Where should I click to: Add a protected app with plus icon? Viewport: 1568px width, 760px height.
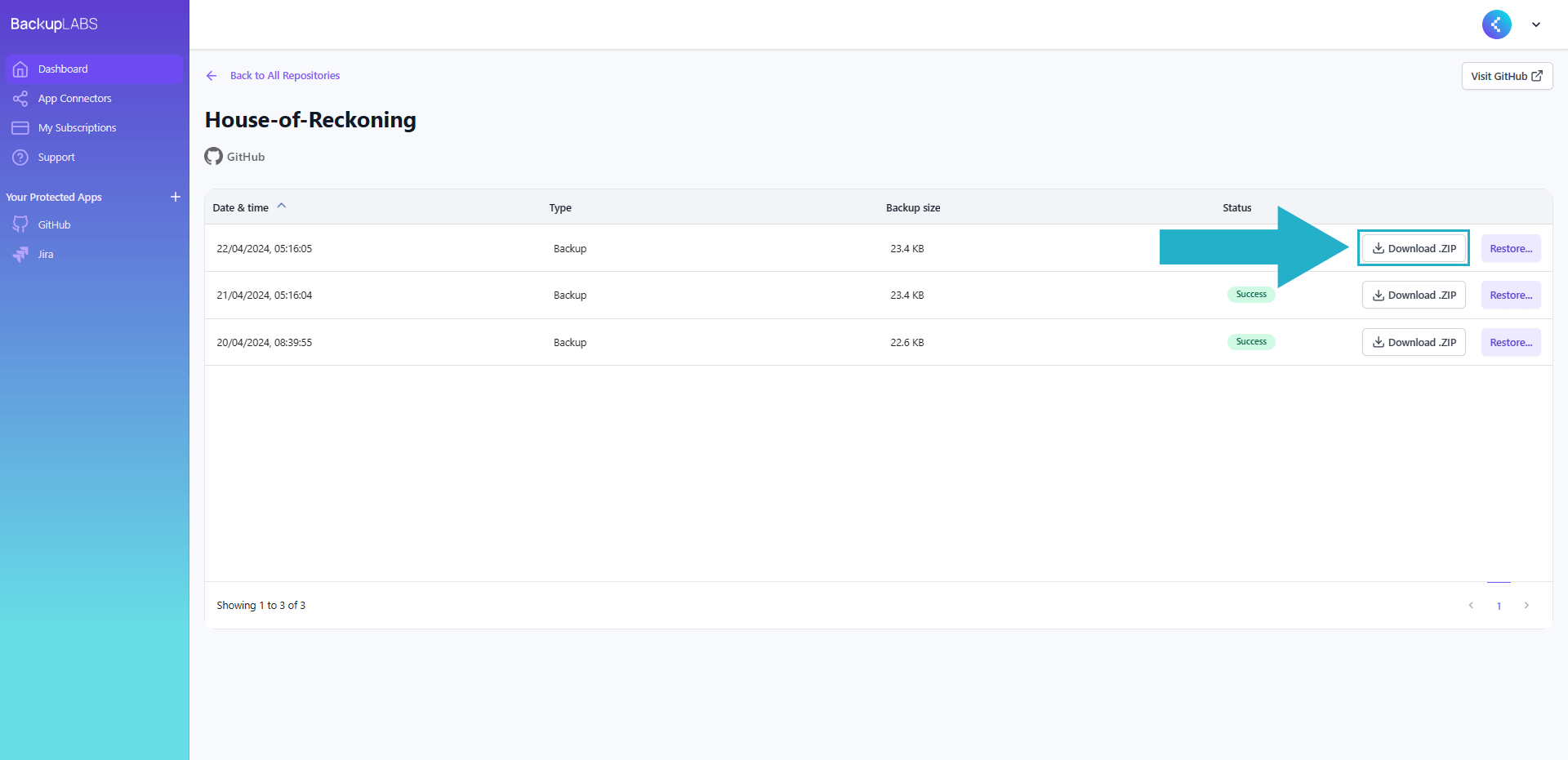[175, 197]
